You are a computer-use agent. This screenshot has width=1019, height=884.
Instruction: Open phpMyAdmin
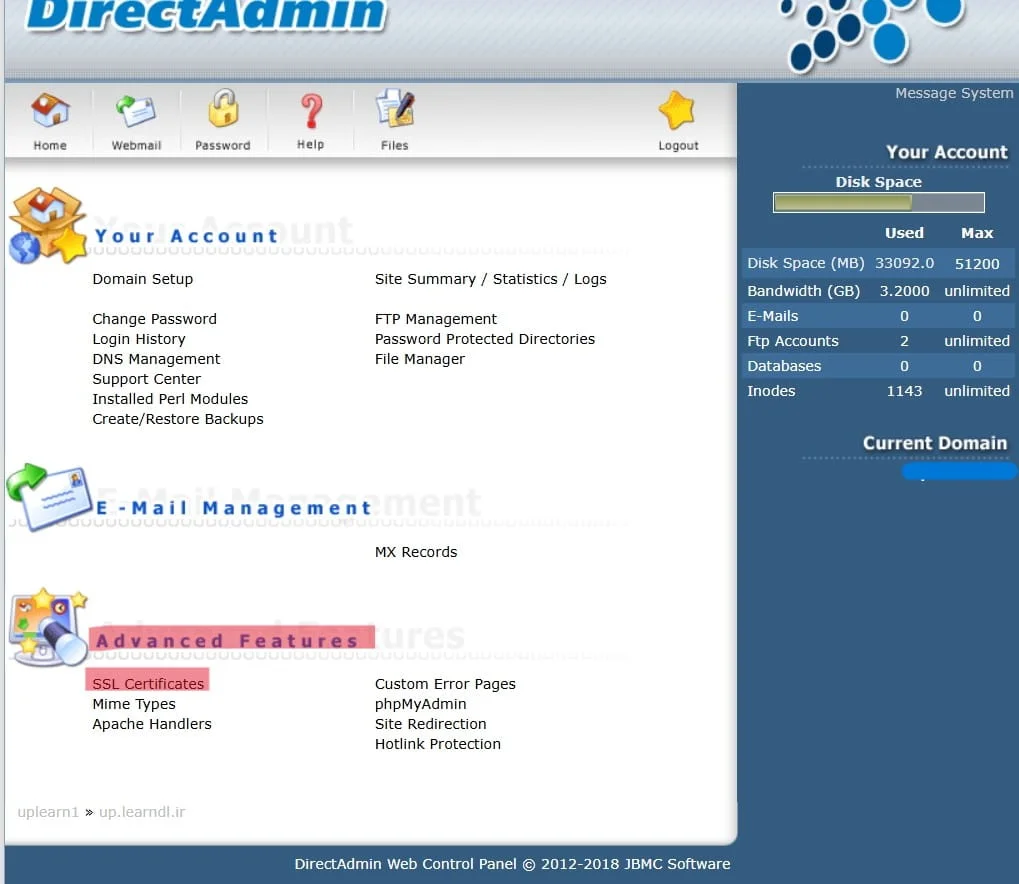coord(420,704)
